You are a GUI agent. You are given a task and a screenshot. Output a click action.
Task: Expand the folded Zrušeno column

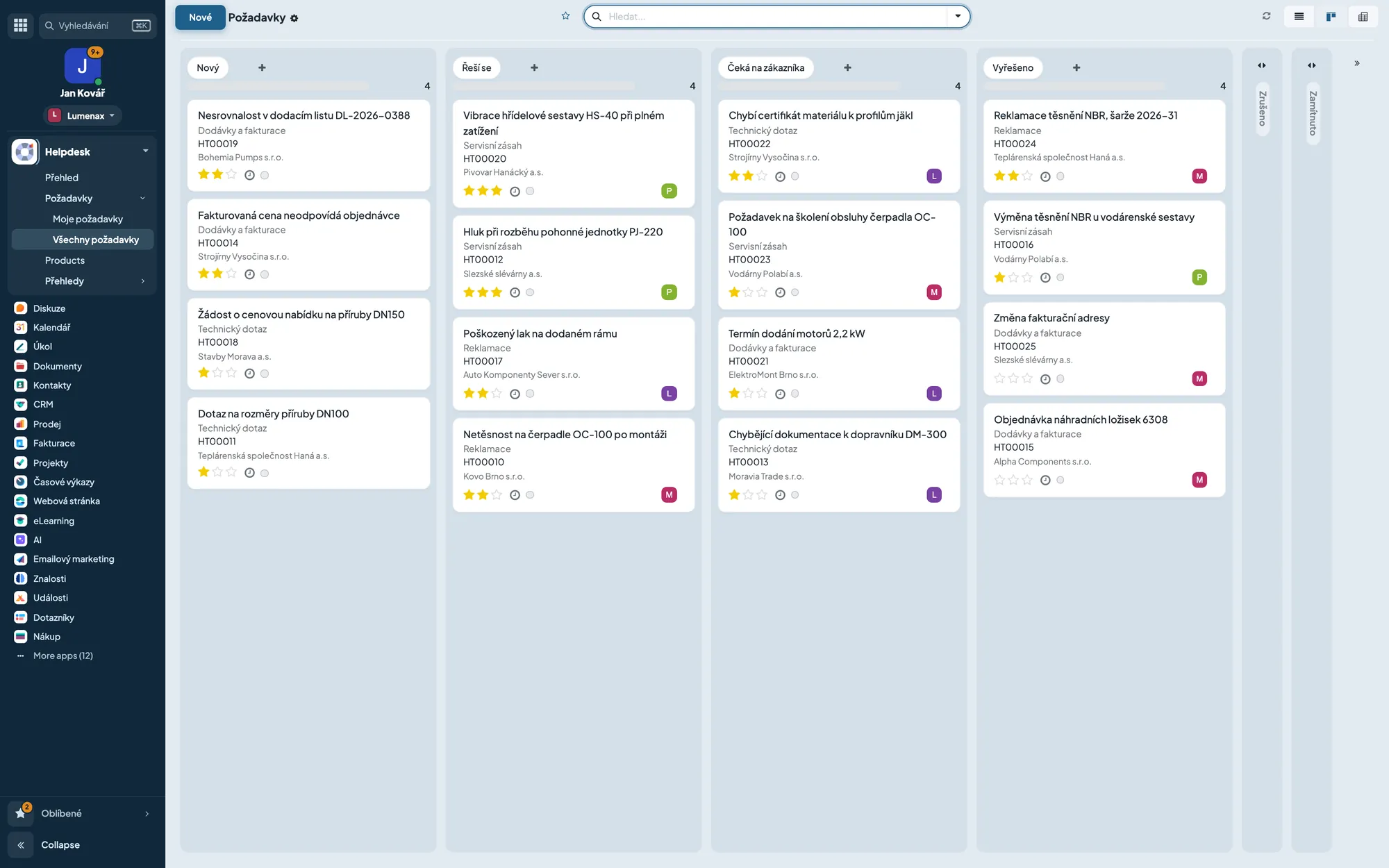pos(1262,65)
